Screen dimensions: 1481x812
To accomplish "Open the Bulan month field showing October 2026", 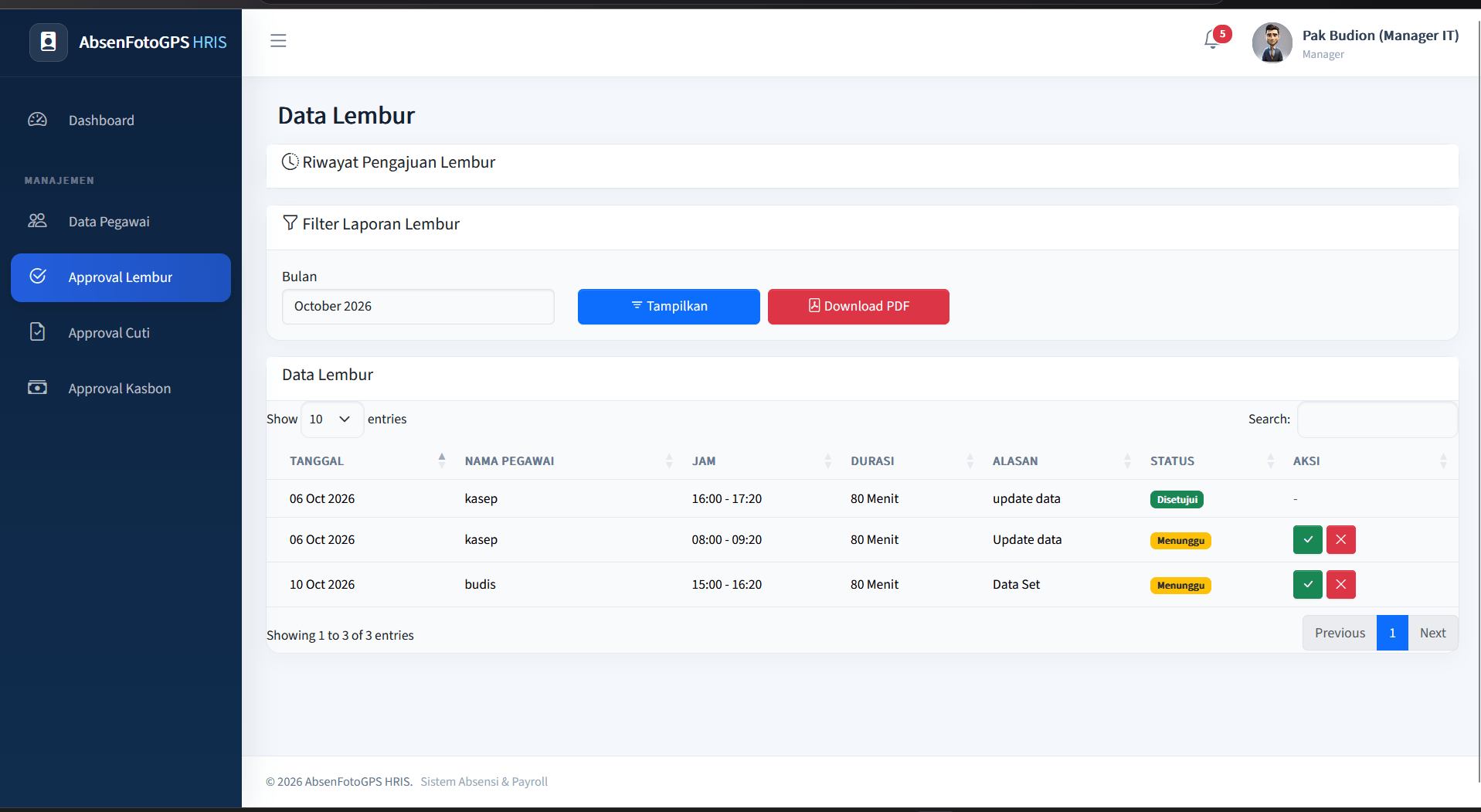I will point(418,307).
